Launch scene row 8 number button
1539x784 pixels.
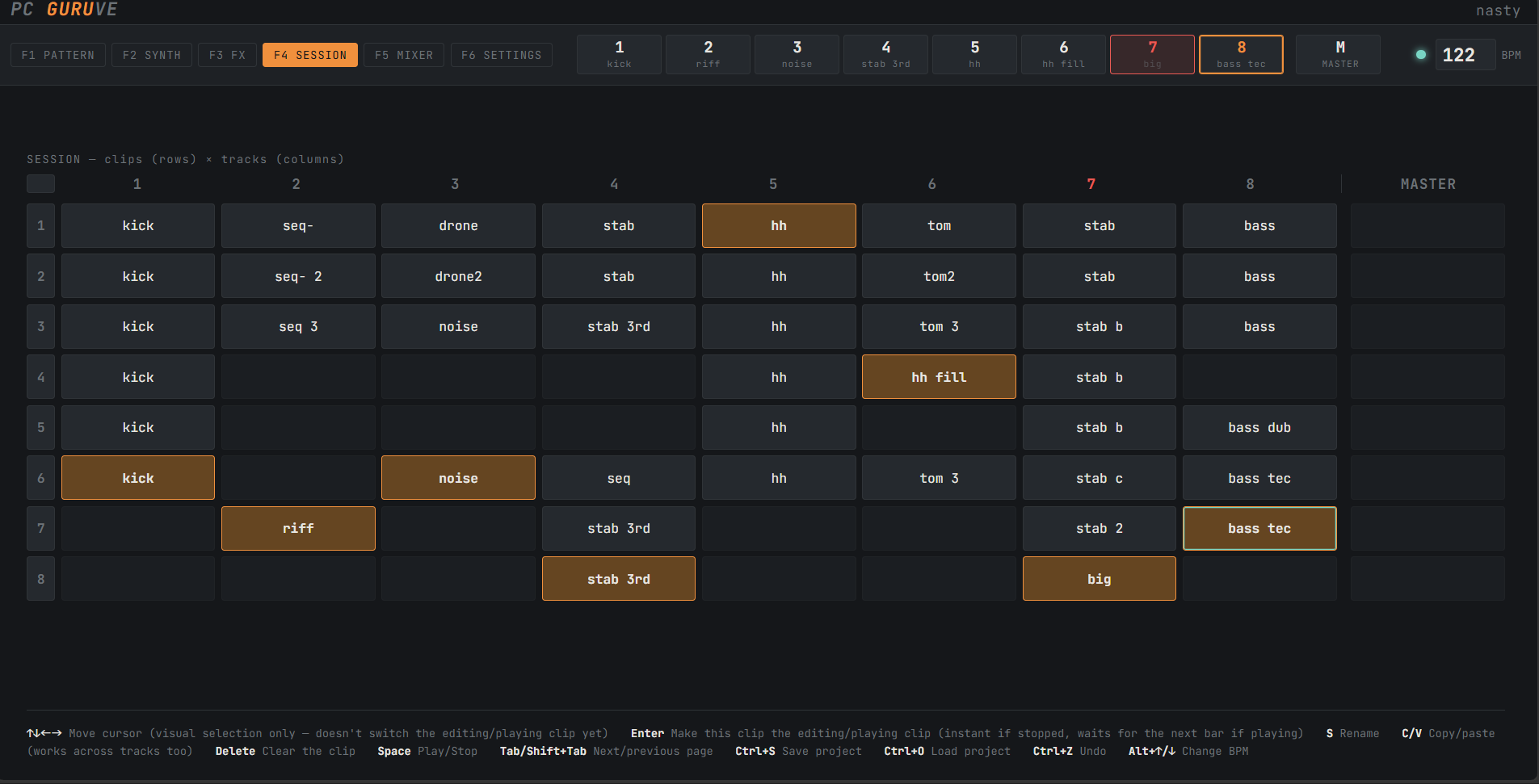click(x=41, y=579)
